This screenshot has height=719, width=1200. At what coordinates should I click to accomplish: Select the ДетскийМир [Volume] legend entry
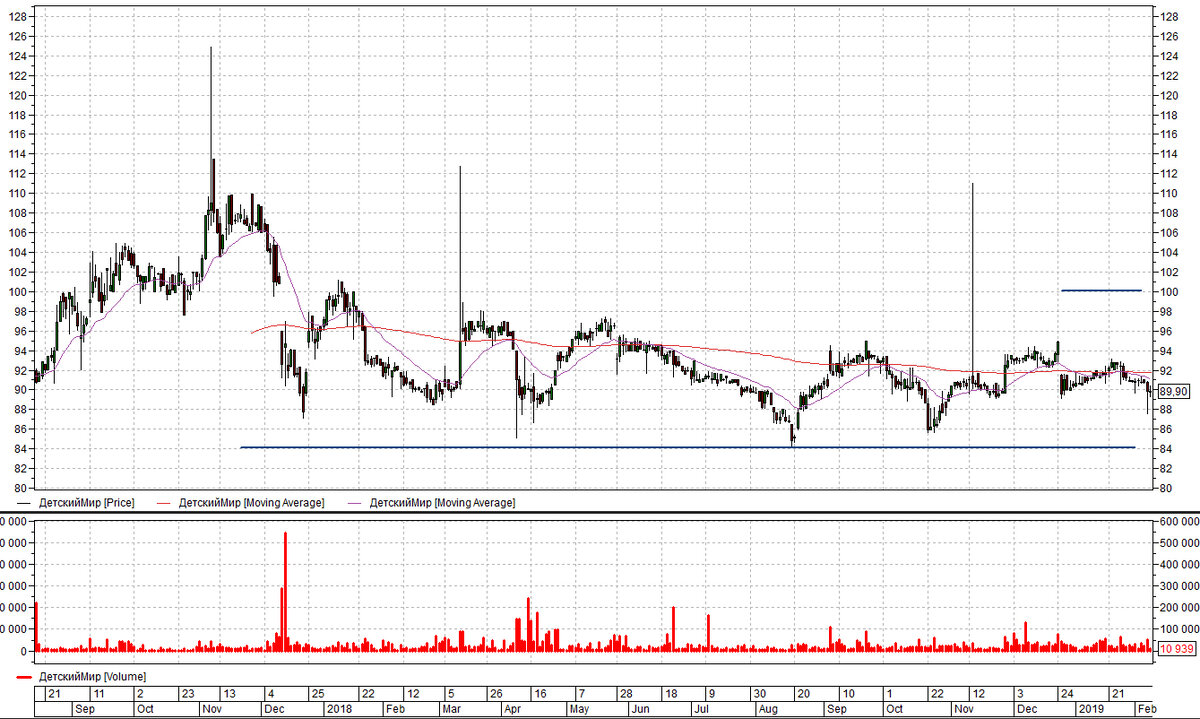tap(82, 677)
